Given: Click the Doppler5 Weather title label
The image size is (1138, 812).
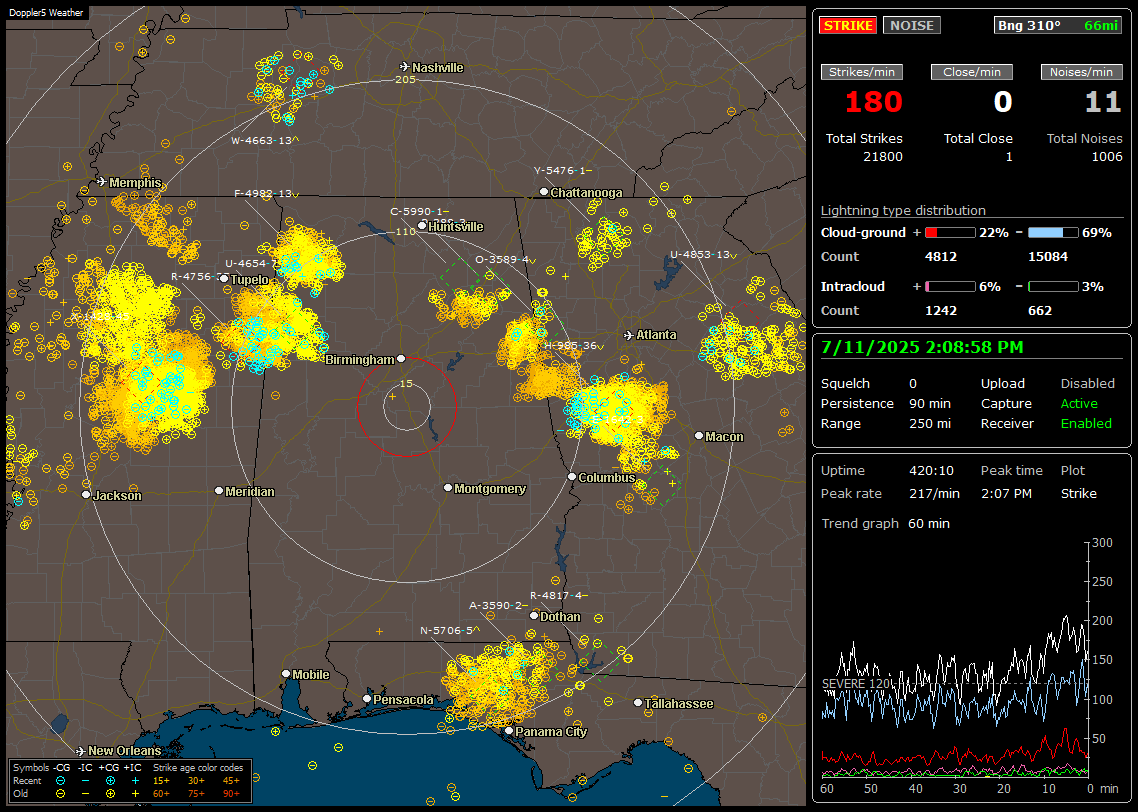Looking at the screenshot, I should [x=46, y=12].
